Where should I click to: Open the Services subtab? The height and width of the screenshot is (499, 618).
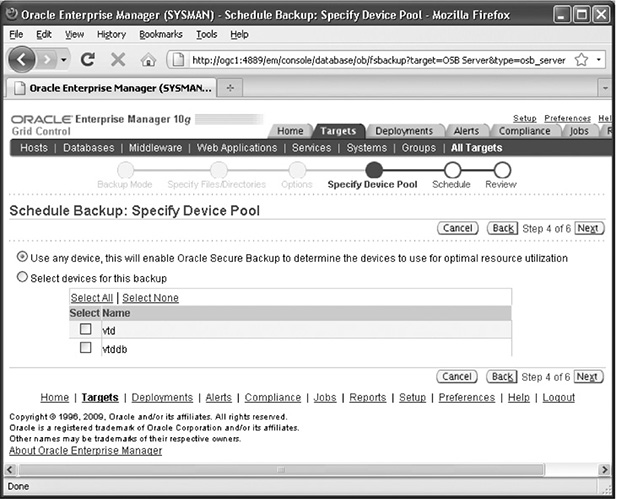(311, 148)
